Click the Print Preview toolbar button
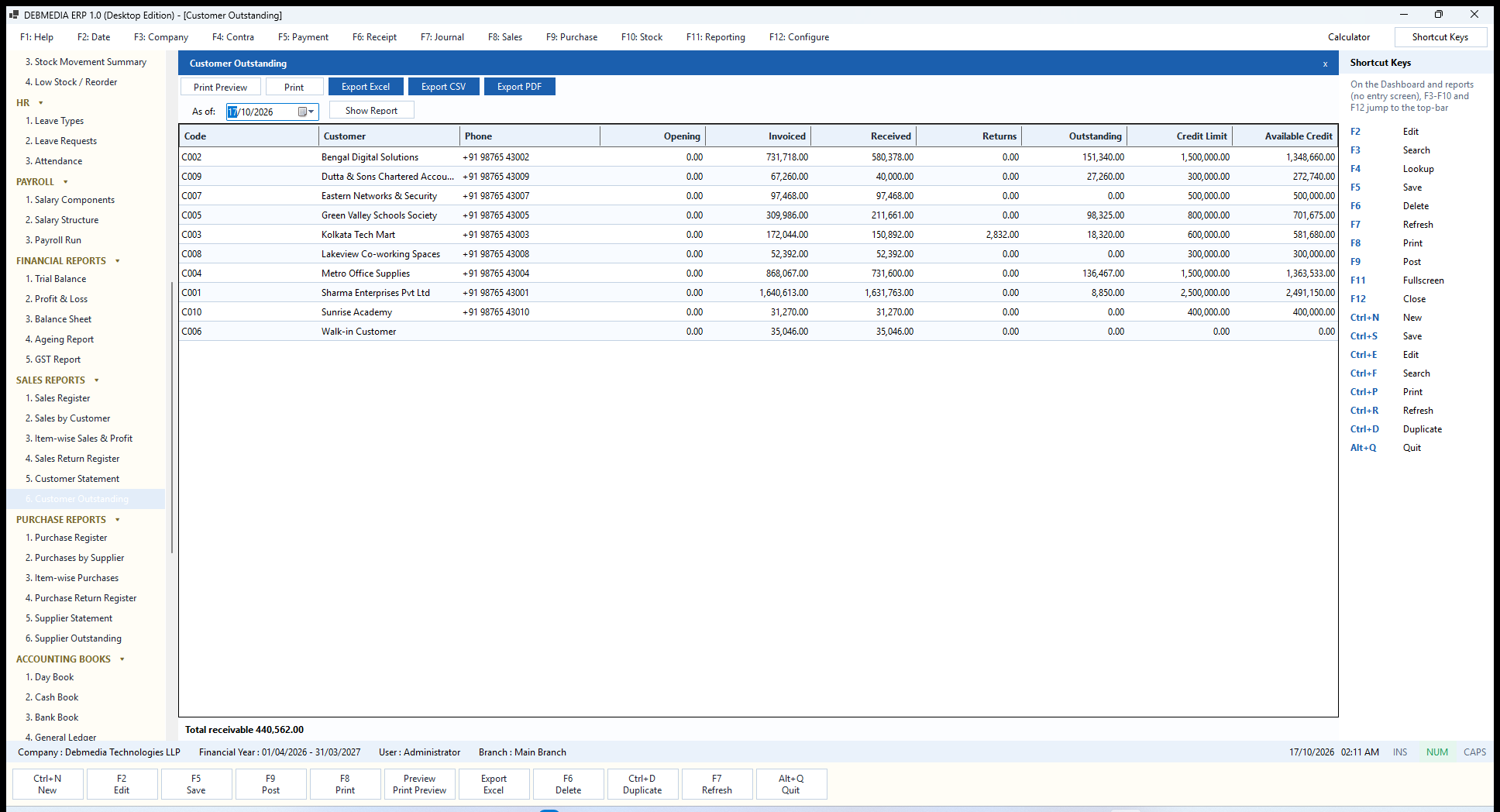 (x=221, y=87)
